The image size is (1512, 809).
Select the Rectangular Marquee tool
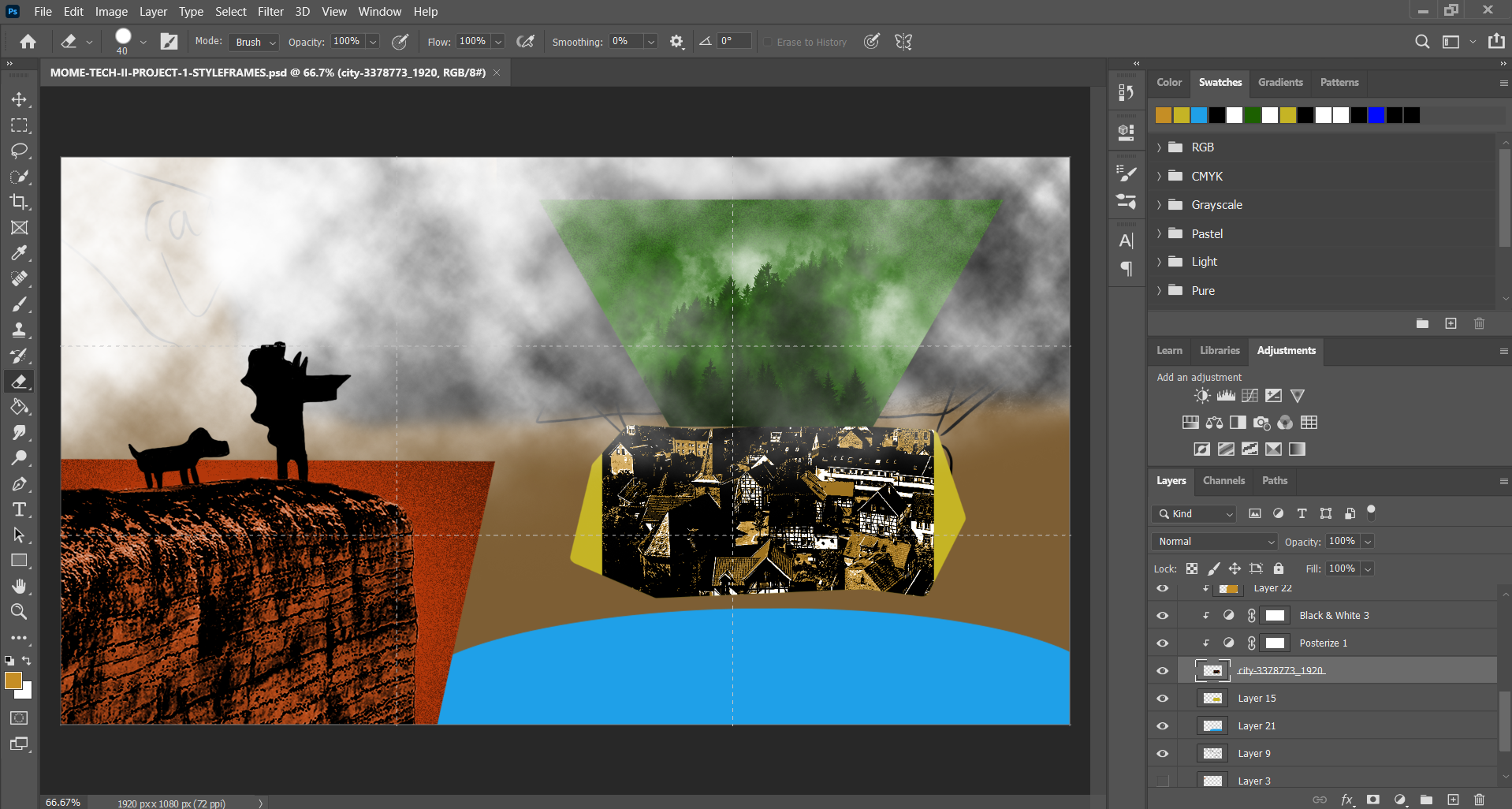(19, 125)
